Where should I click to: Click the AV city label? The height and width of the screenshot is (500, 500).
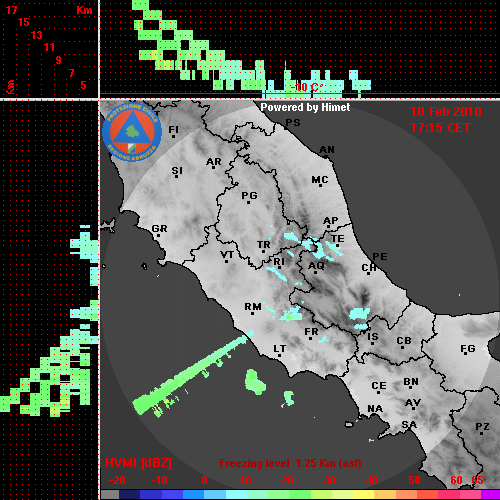coord(413,403)
